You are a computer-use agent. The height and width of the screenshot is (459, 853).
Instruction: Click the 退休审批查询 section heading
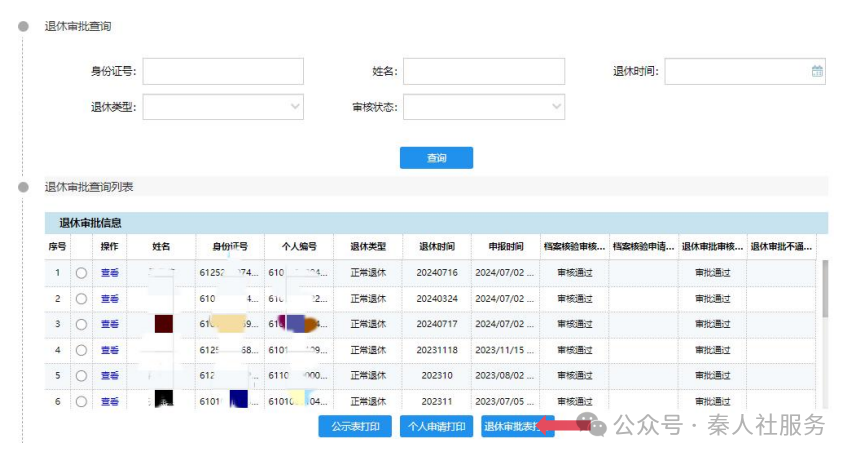[78, 26]
